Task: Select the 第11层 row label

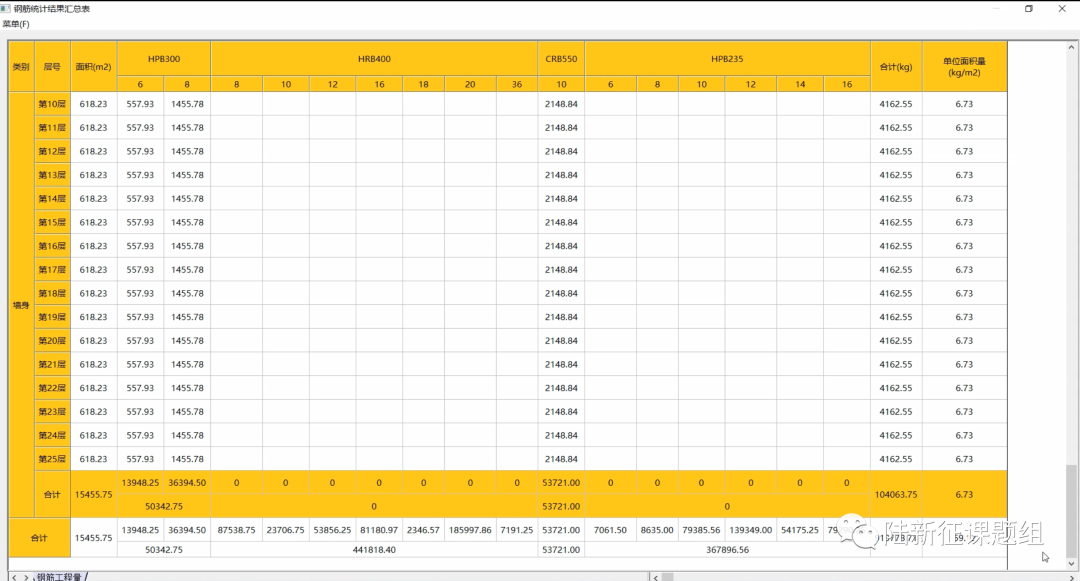Action: (52, 127)
